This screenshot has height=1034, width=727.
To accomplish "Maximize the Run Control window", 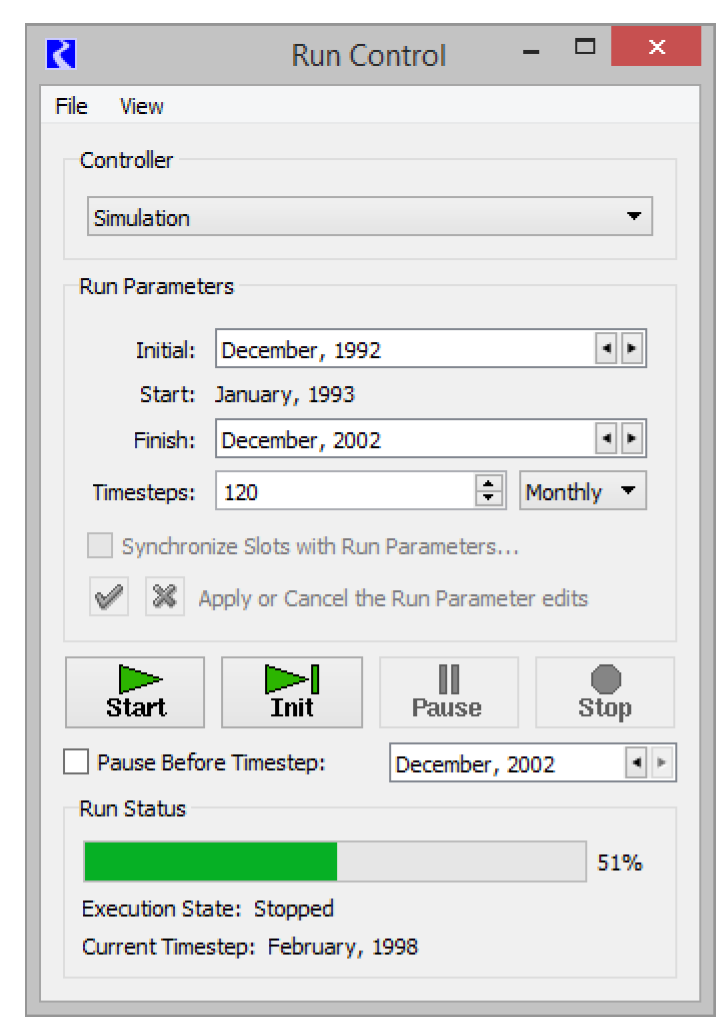I will (x=585, y=47).
